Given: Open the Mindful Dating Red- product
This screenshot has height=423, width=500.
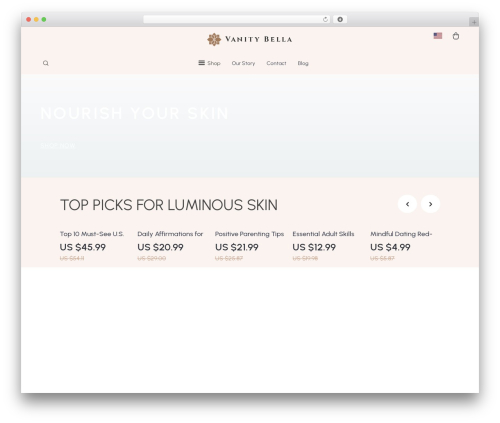Looking at the screenshot, I should (401, 234).
